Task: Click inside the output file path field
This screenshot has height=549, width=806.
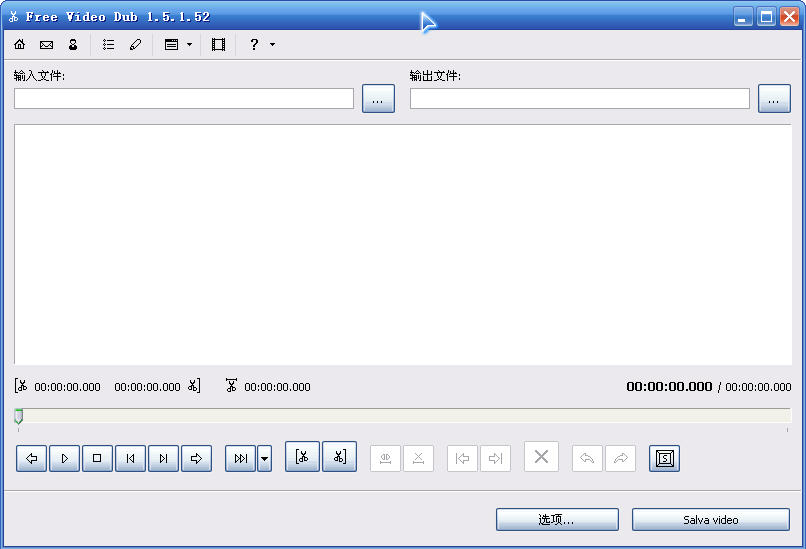Action: (x=579, y=98)
